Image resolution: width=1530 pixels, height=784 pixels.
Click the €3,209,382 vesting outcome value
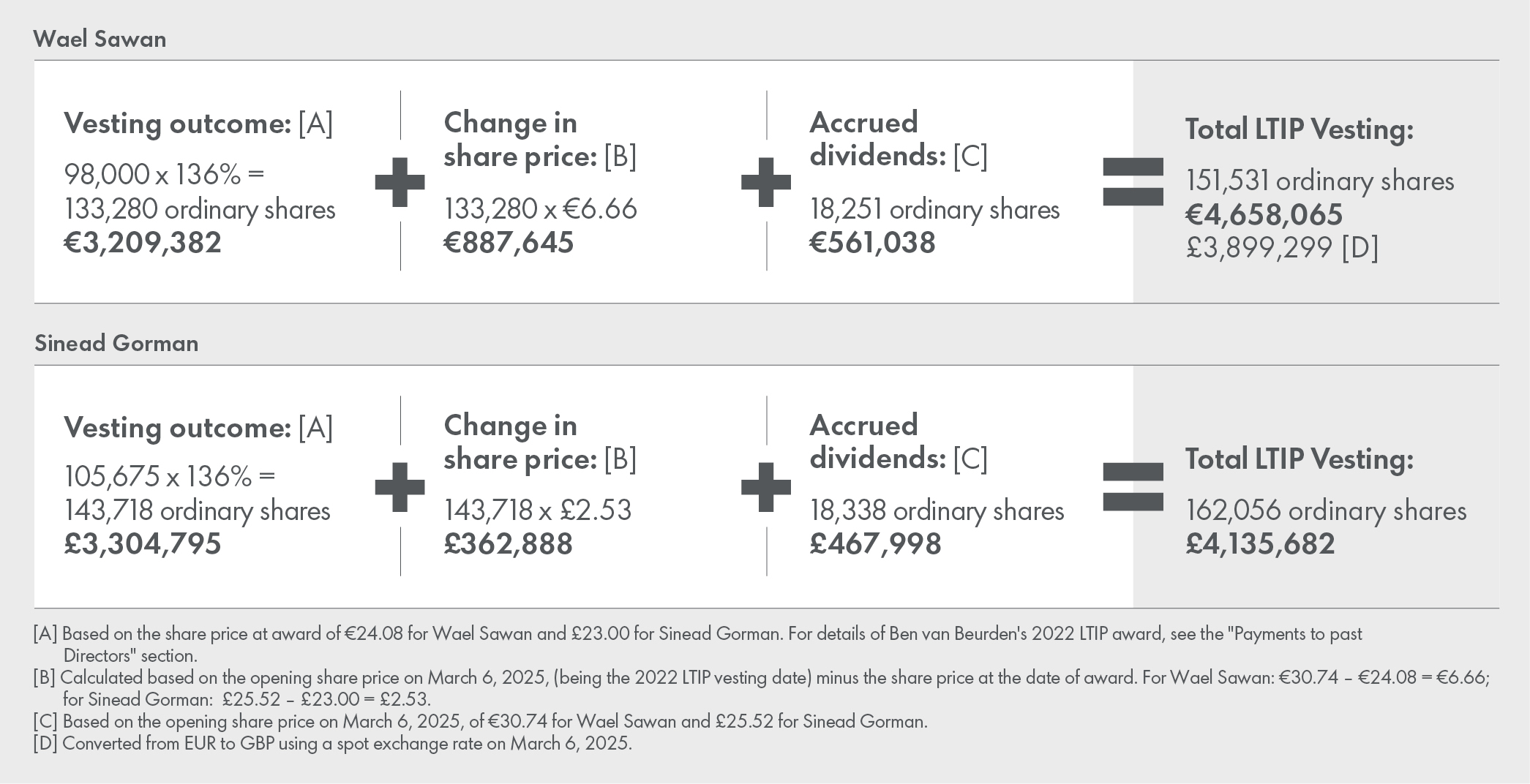point(143,243)
